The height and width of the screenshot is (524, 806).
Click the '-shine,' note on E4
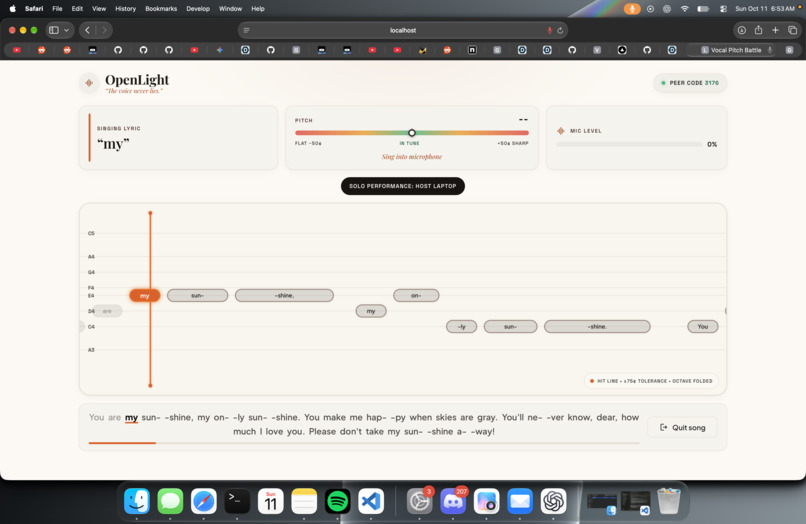284,296
